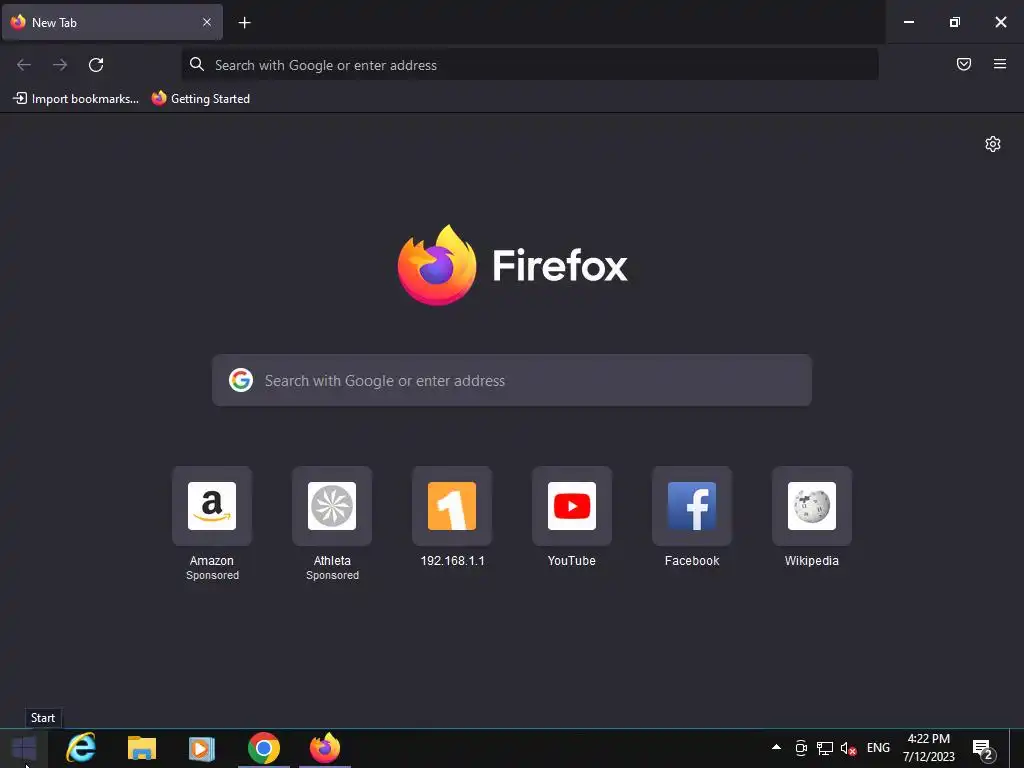
Task: Launch Internet Explorer from taskbar
Action: coord(81,748)
